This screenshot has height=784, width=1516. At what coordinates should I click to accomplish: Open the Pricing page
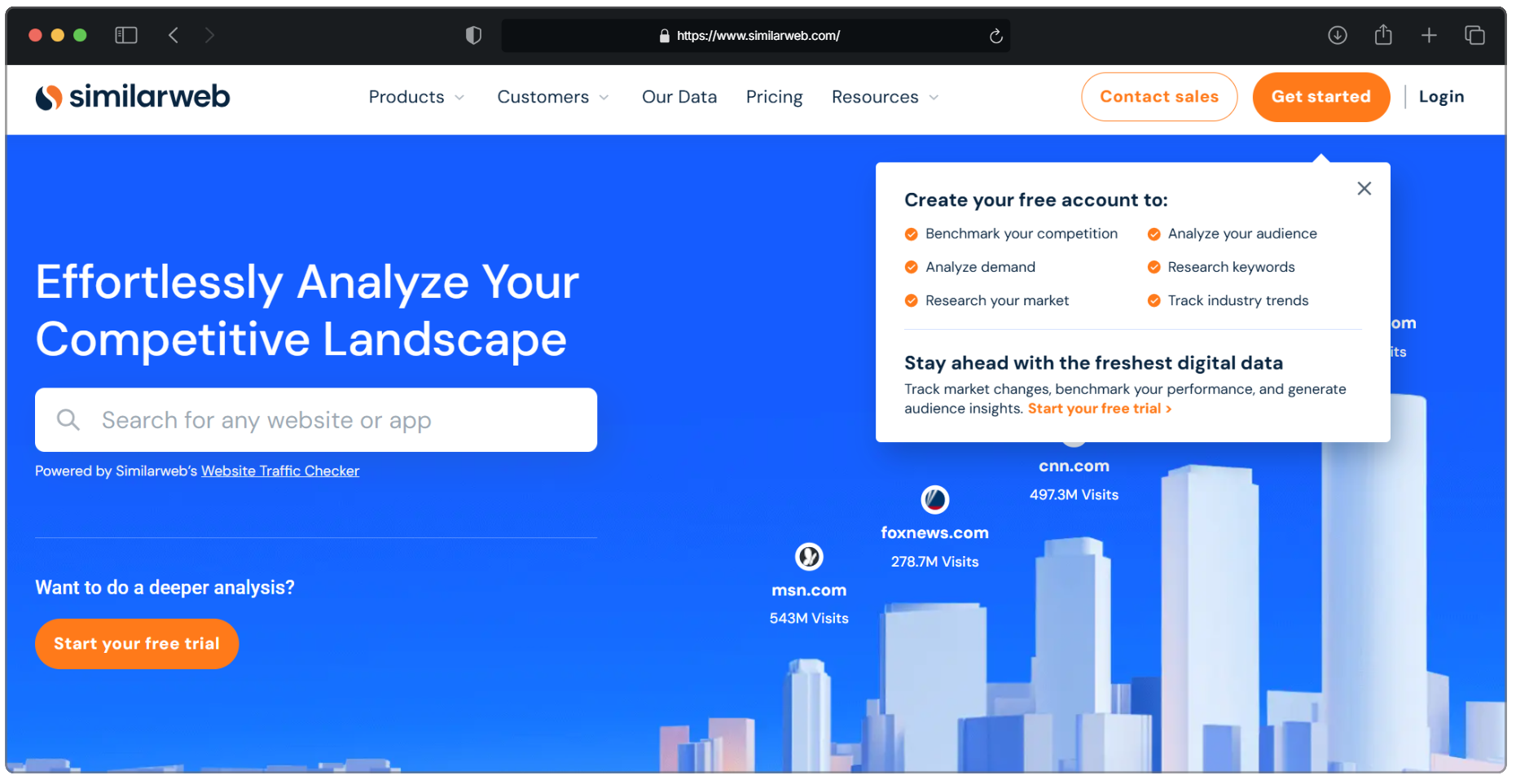775,97
